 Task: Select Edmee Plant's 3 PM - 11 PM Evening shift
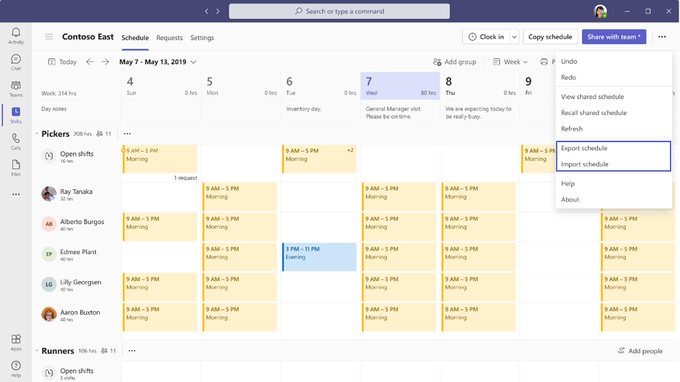click(319, 257)
